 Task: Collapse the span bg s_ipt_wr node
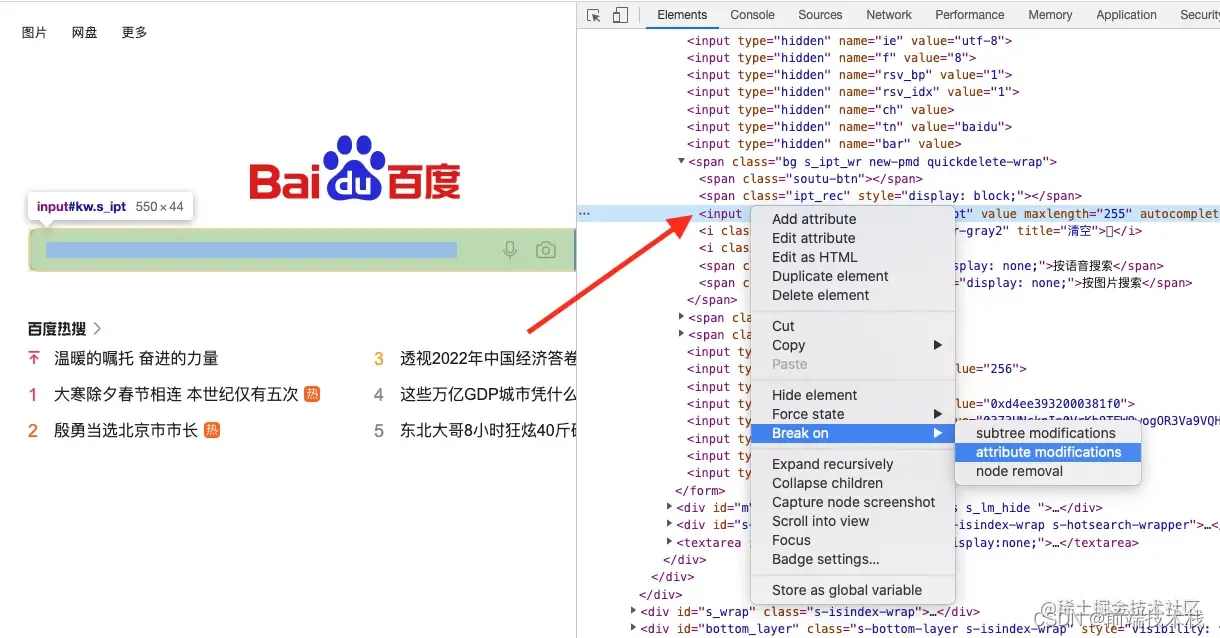681,161
